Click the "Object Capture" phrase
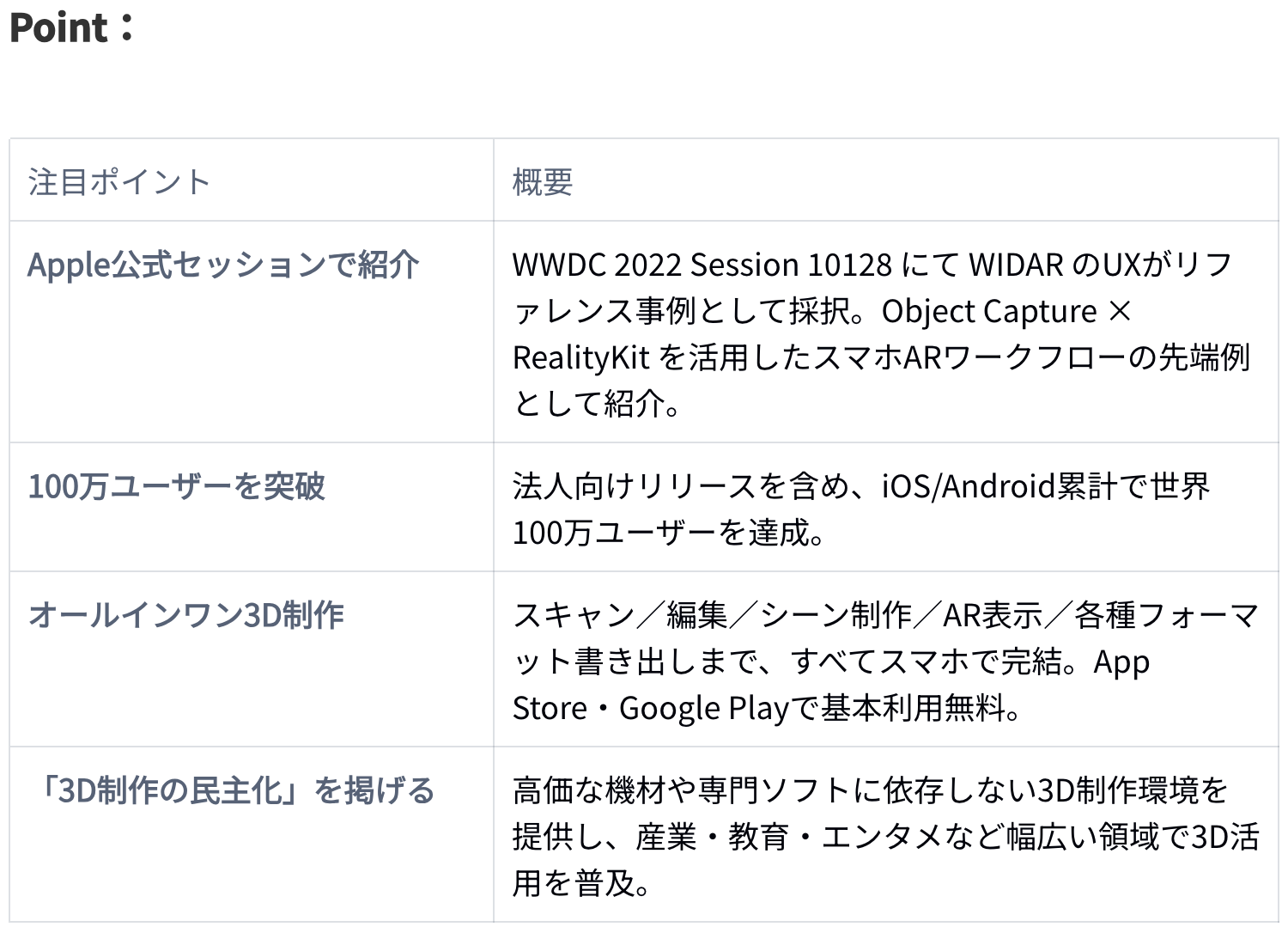Viewport: 1288px width, 933px height. click(989, 311)
